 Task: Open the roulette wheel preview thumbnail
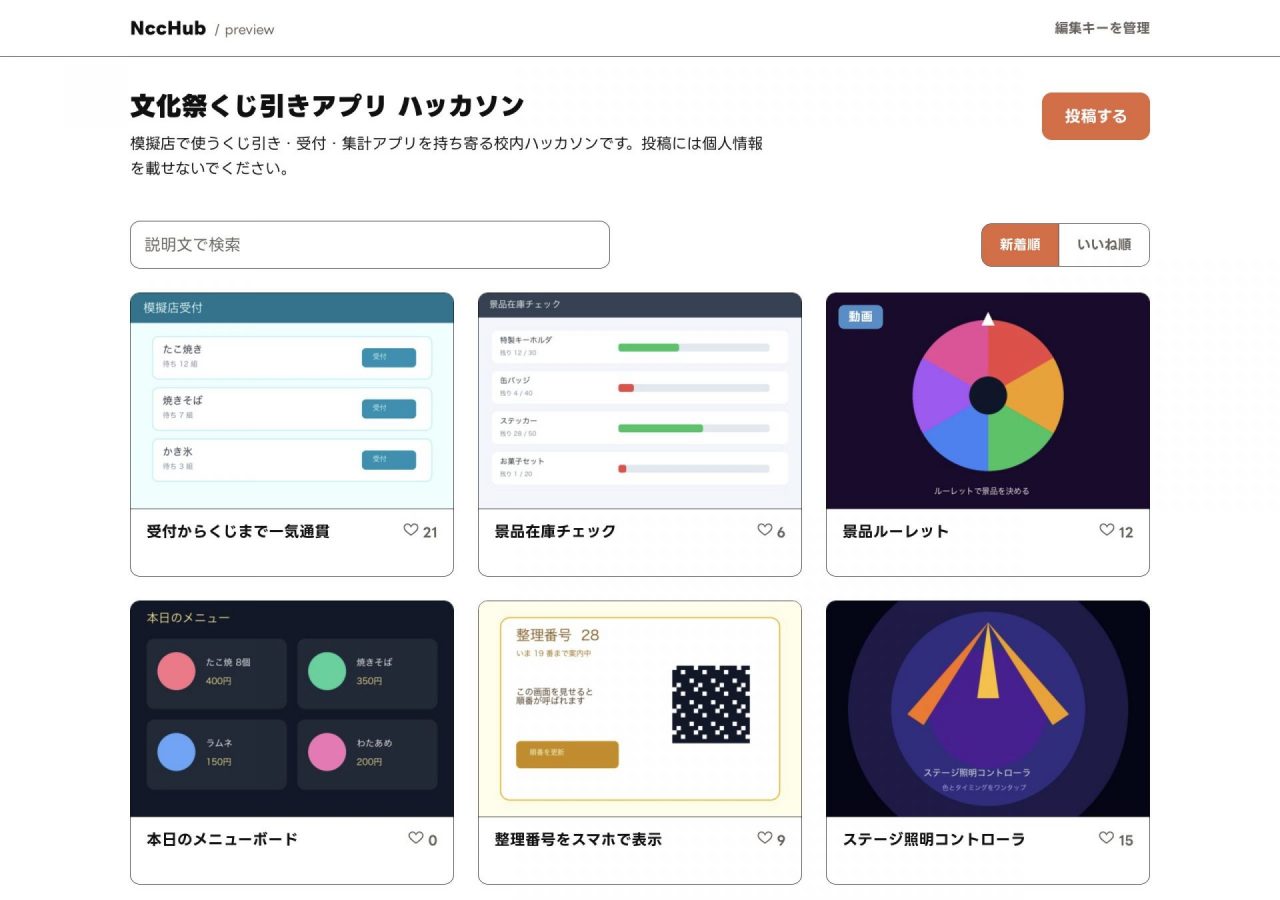tap(988, 401)
